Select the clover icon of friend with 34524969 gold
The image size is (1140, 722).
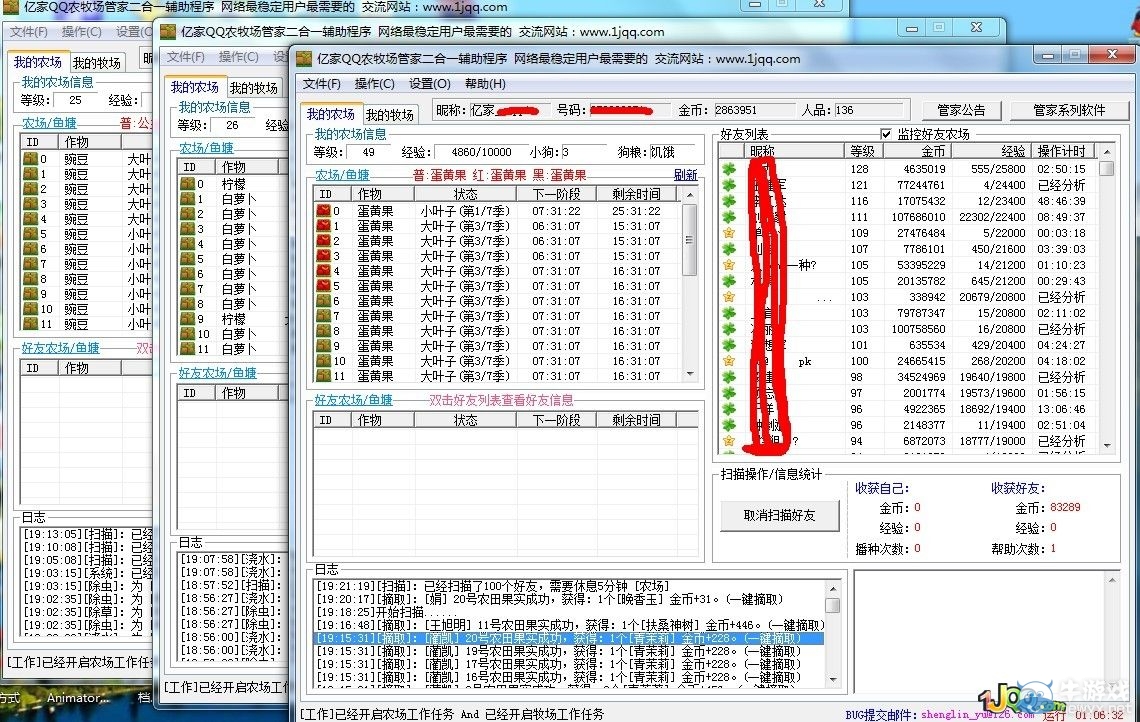tap(729, 377)
